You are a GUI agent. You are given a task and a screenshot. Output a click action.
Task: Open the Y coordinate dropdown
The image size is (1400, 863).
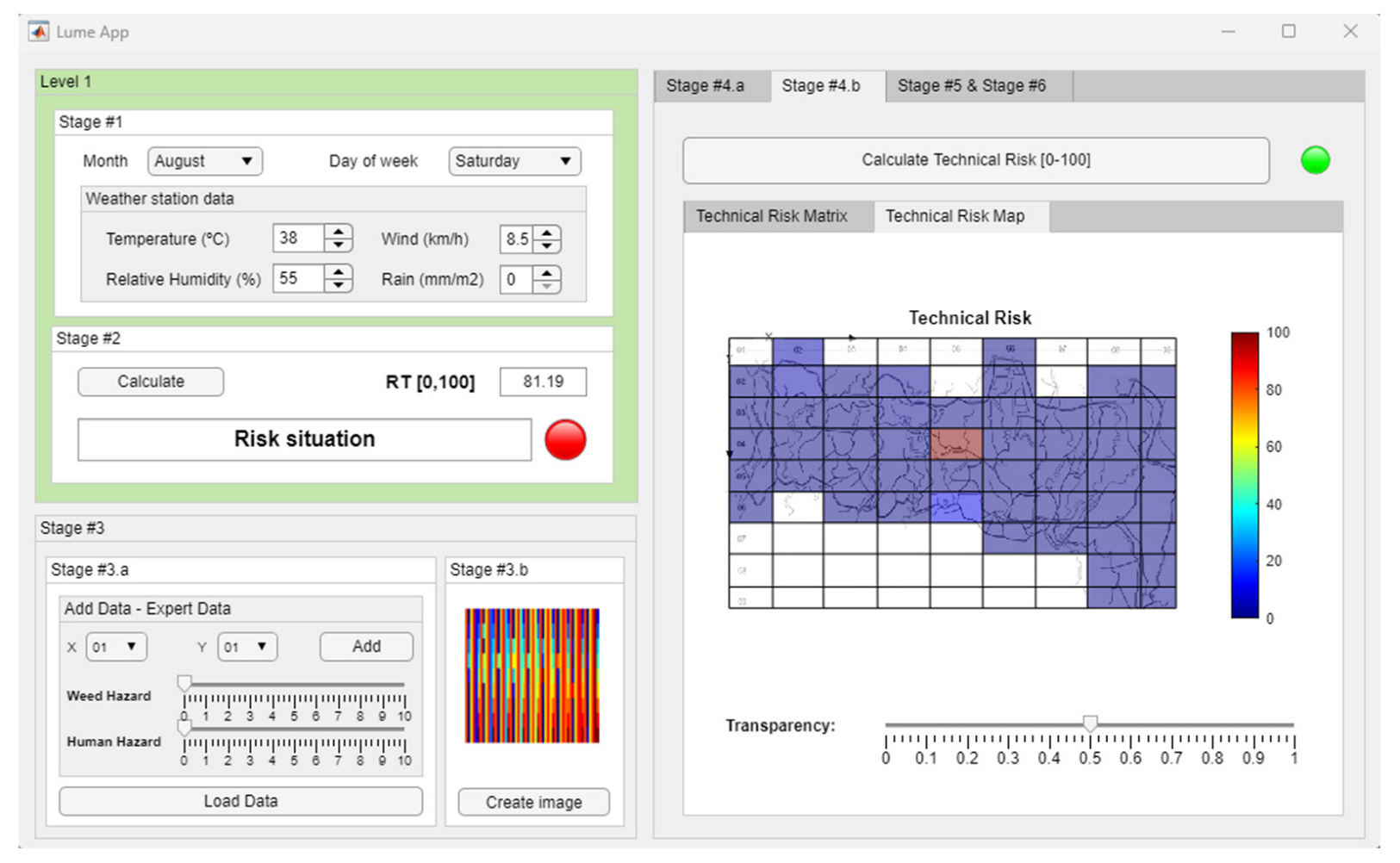247,647
